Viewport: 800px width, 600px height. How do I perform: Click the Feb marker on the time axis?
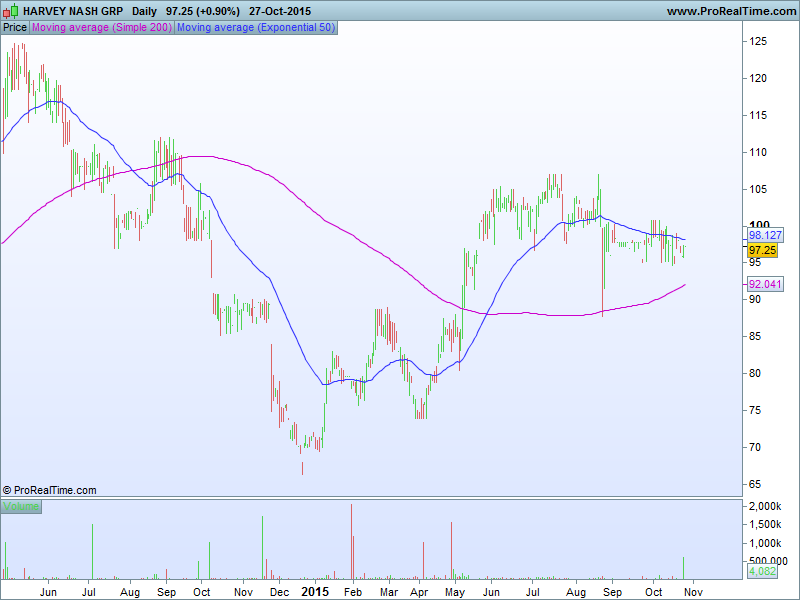click(x=352, y=590)
